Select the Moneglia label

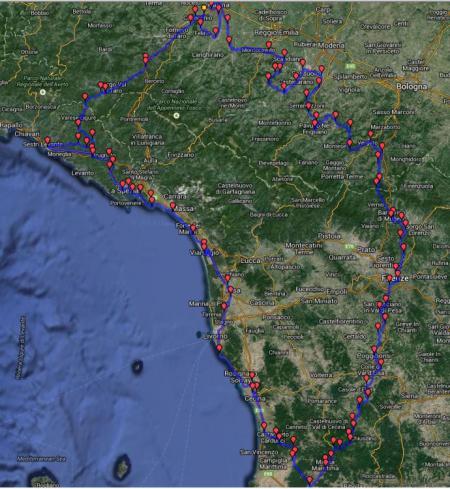point(59,154)
